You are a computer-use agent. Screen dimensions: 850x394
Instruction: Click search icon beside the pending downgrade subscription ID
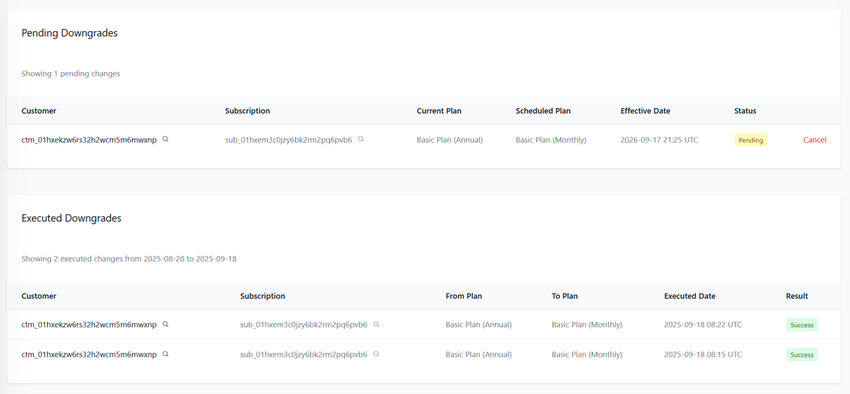(x=361, y=139)
